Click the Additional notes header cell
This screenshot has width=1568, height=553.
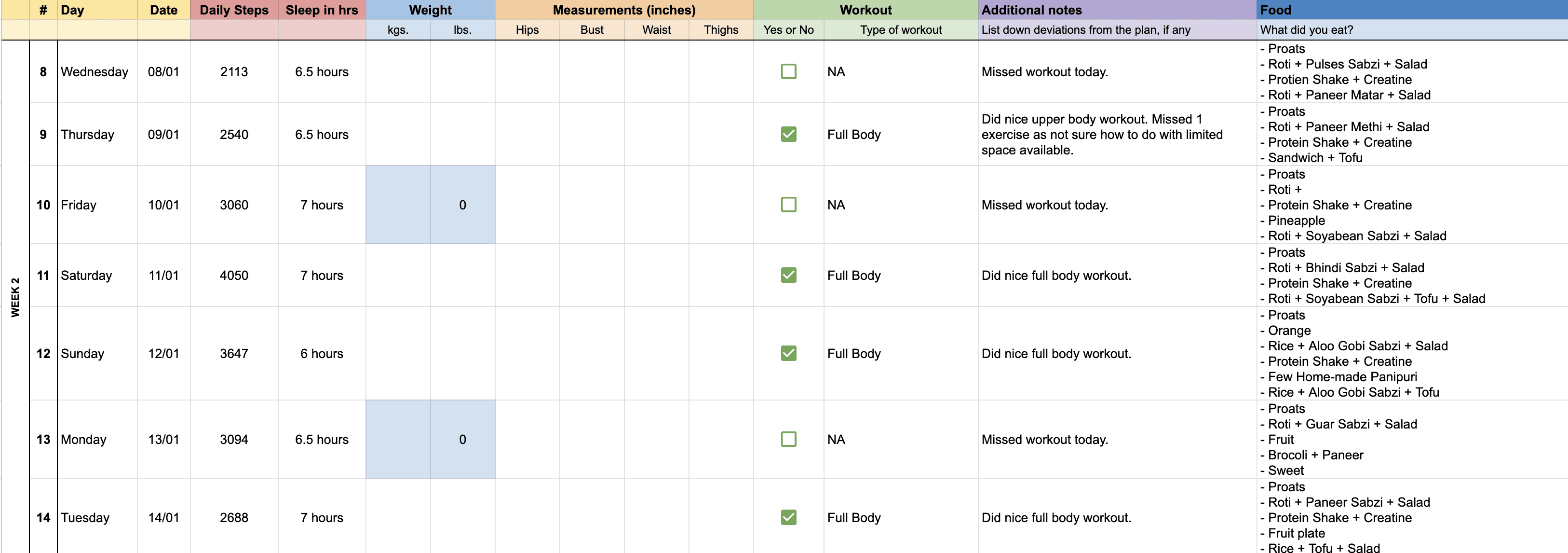[x=1116, y=10]
